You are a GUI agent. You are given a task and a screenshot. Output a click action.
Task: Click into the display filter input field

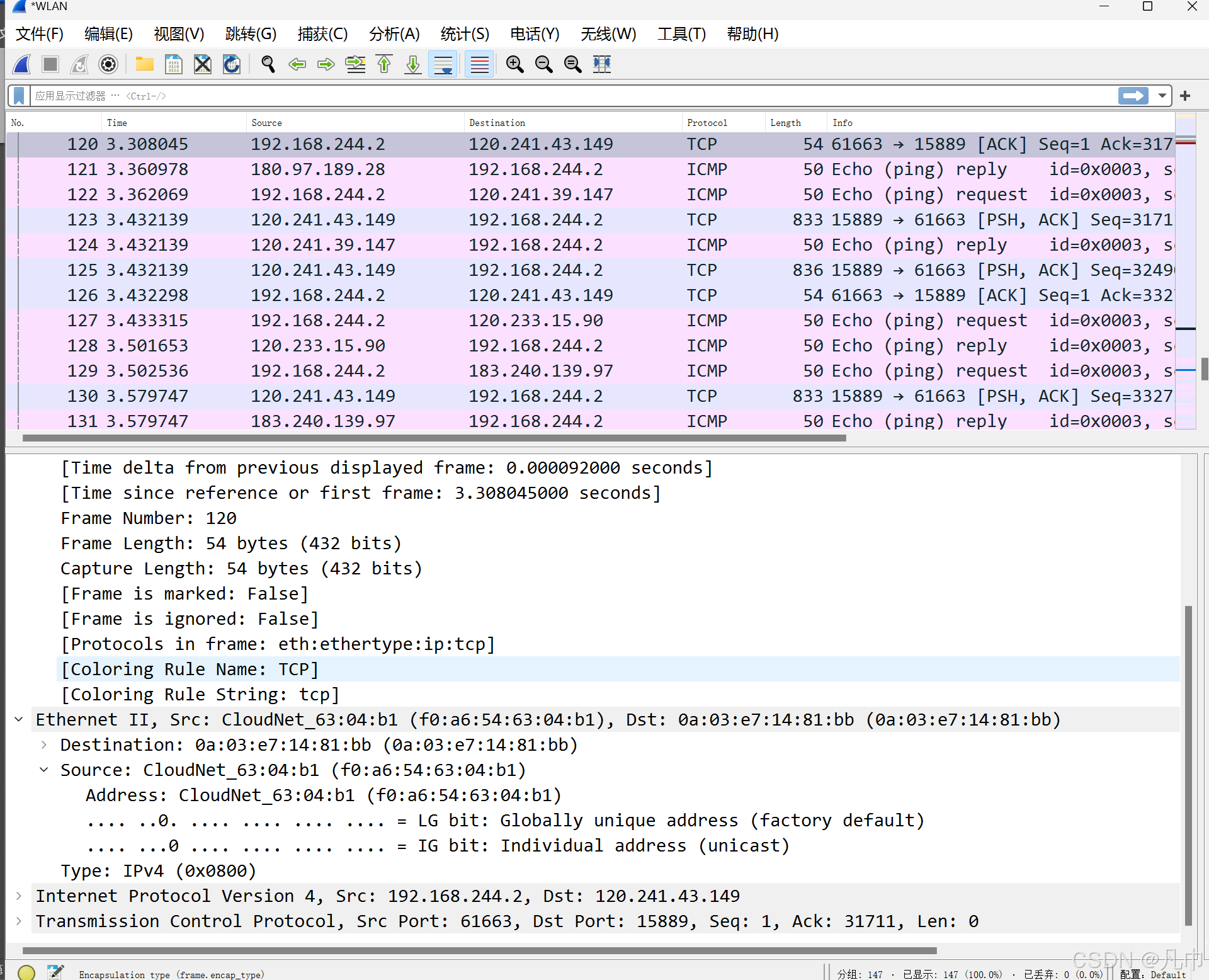567,96
